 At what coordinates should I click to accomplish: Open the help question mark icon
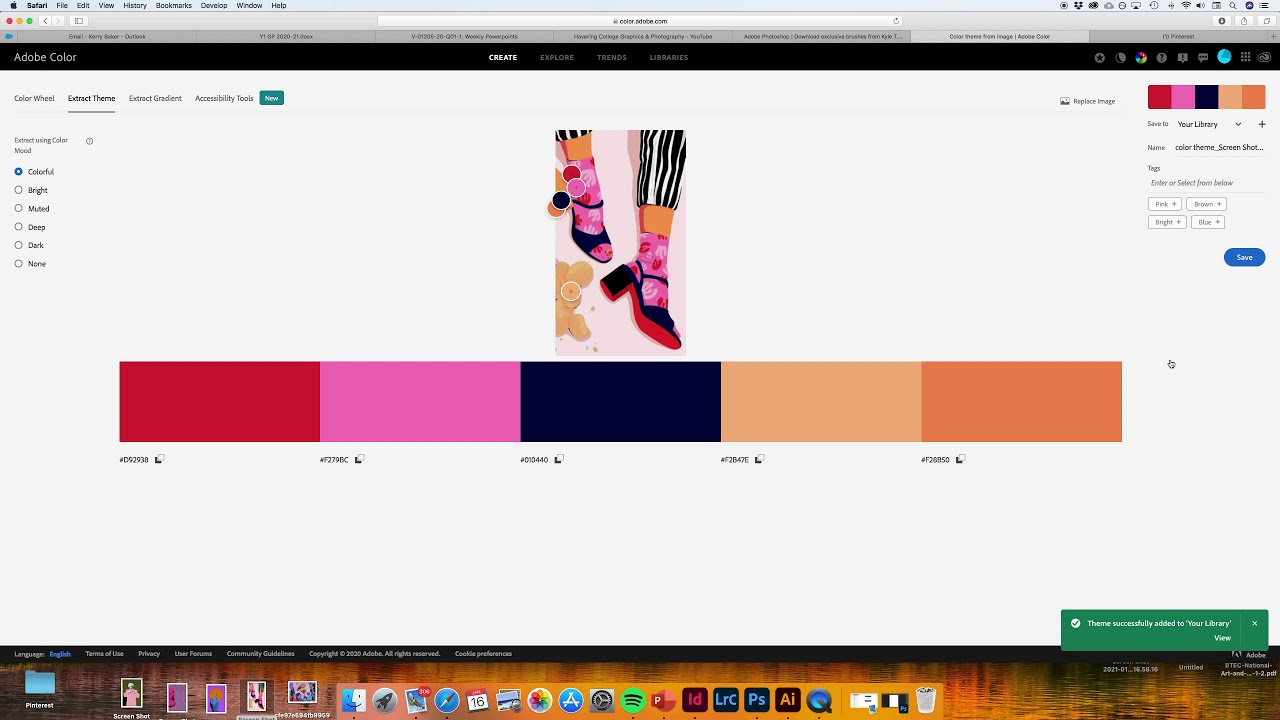pos(1162,58)
